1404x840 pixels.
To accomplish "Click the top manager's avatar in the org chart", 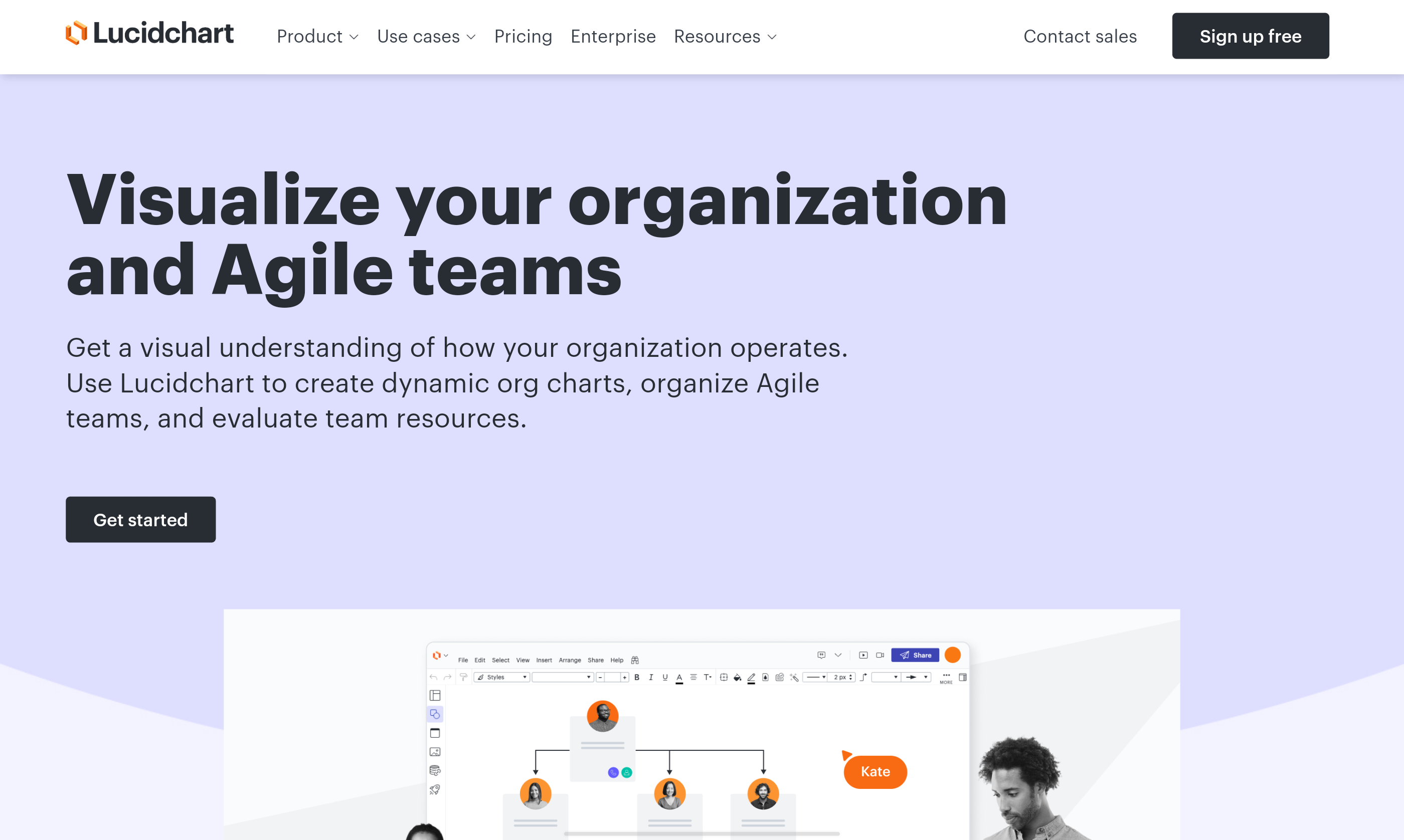I will (602, 717).
